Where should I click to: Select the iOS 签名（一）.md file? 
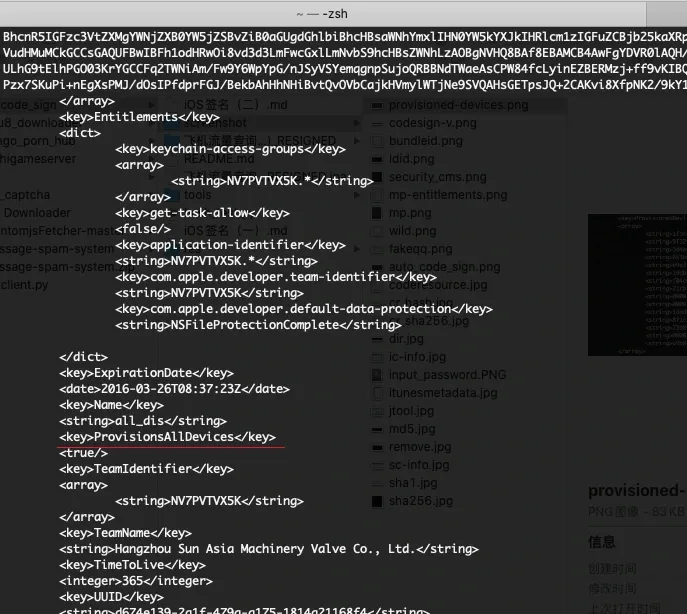236,231
